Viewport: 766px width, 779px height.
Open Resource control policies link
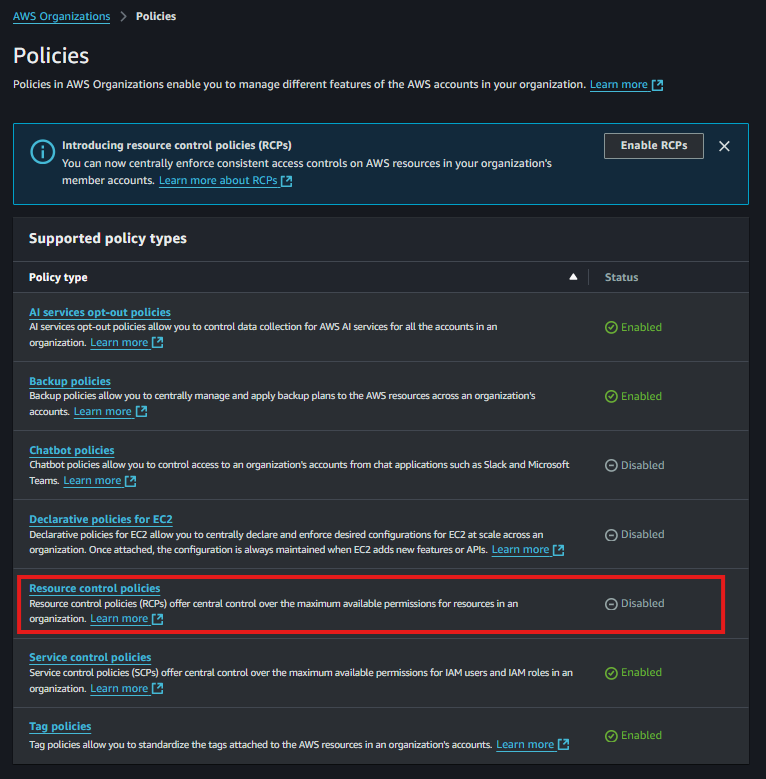pos(95,588)
